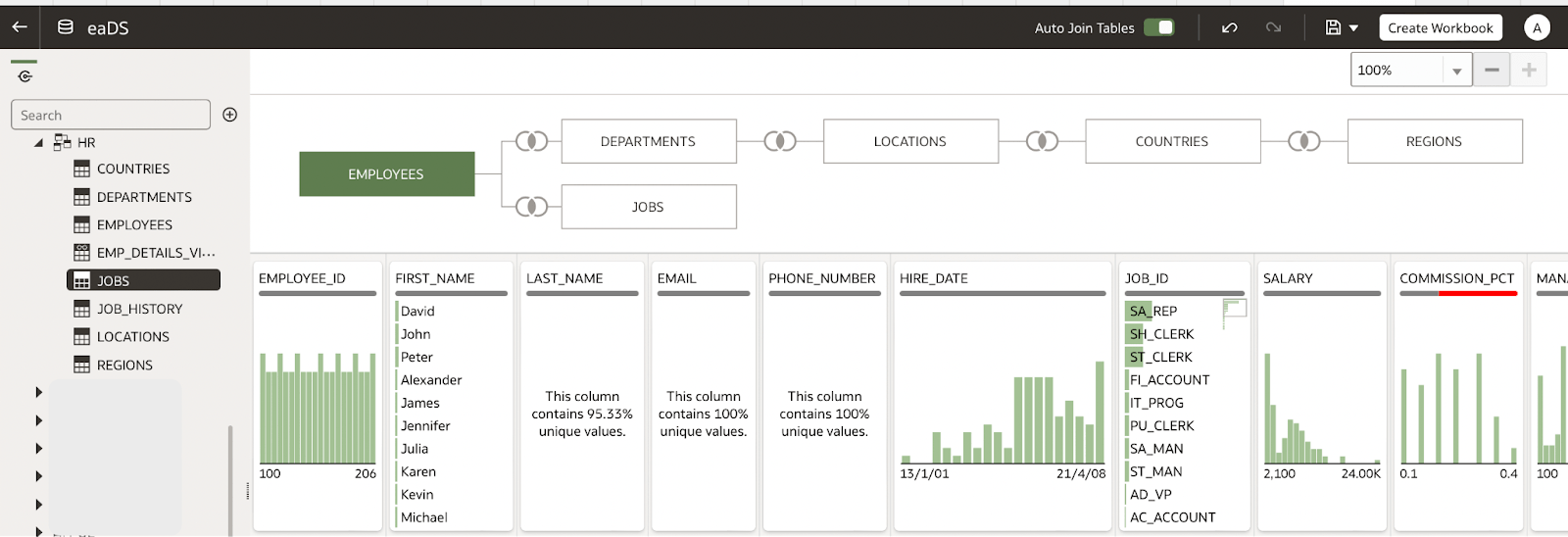Redo the last undone change
This screenshot has height=537, width=1568.
1273,27
